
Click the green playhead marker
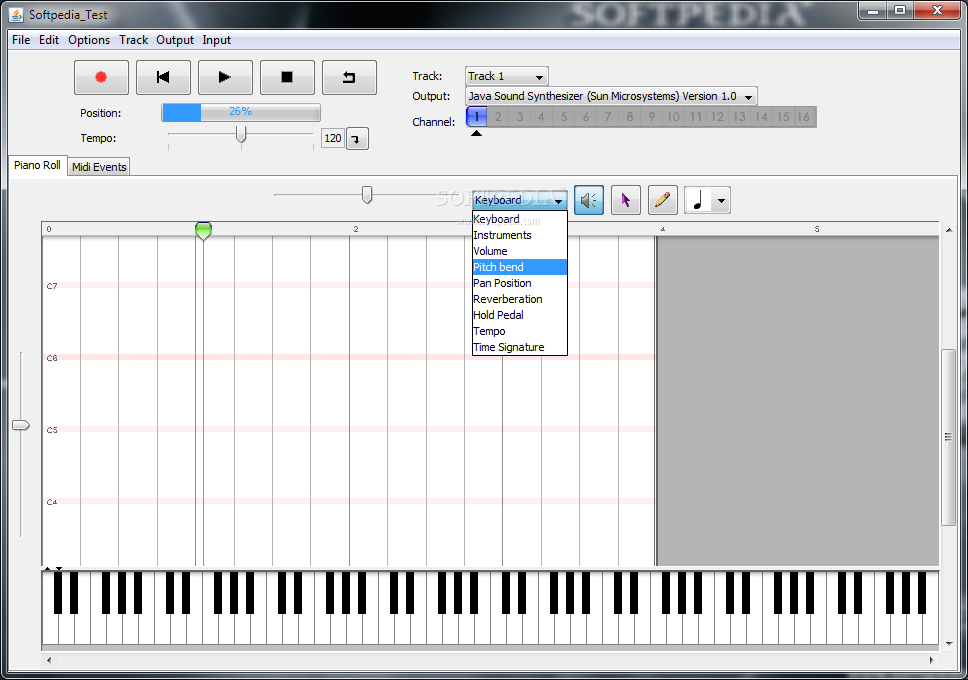point(203,230)
